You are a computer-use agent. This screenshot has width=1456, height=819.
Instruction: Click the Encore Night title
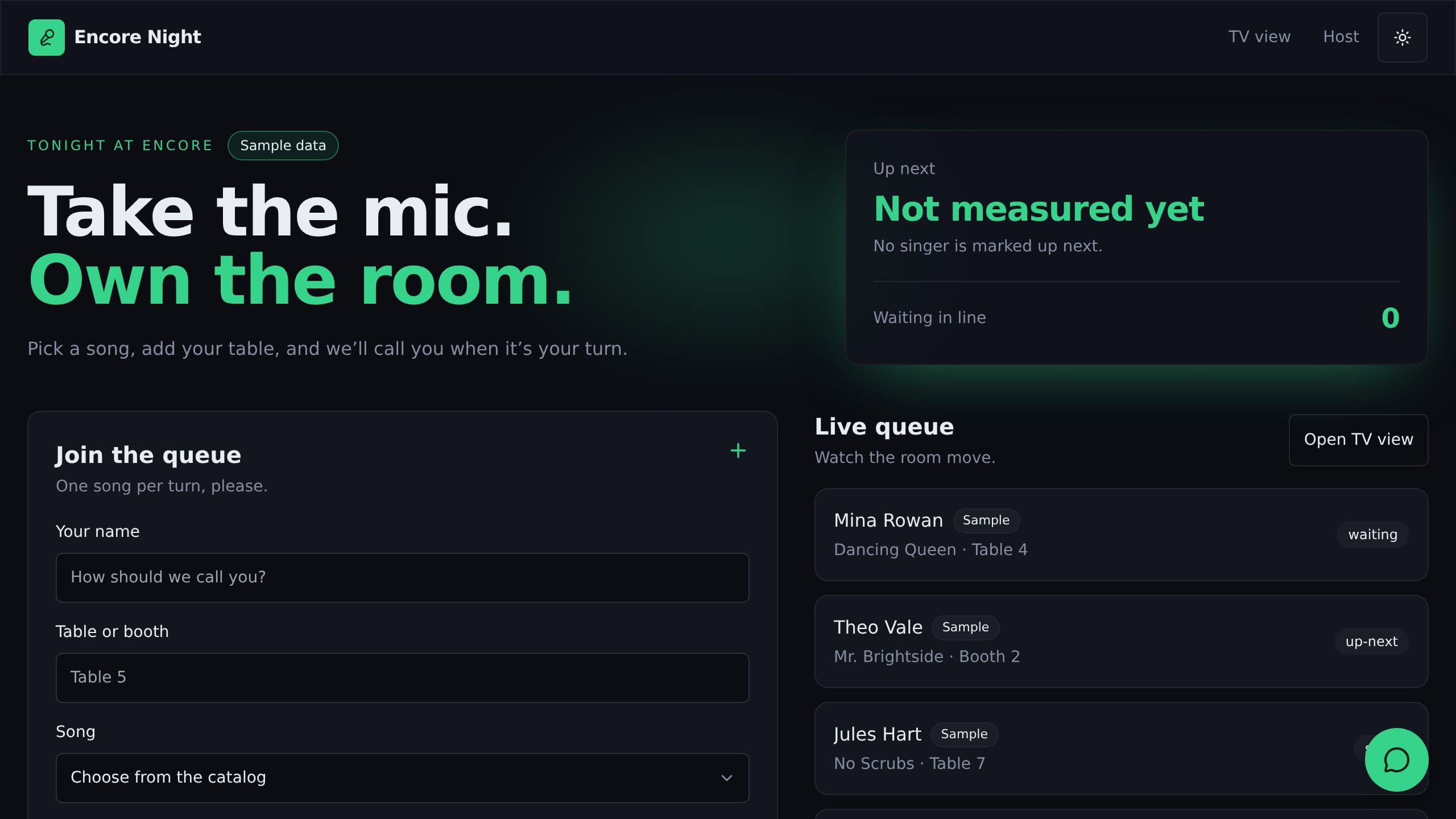pyautogui.click(x=138, y=37)
